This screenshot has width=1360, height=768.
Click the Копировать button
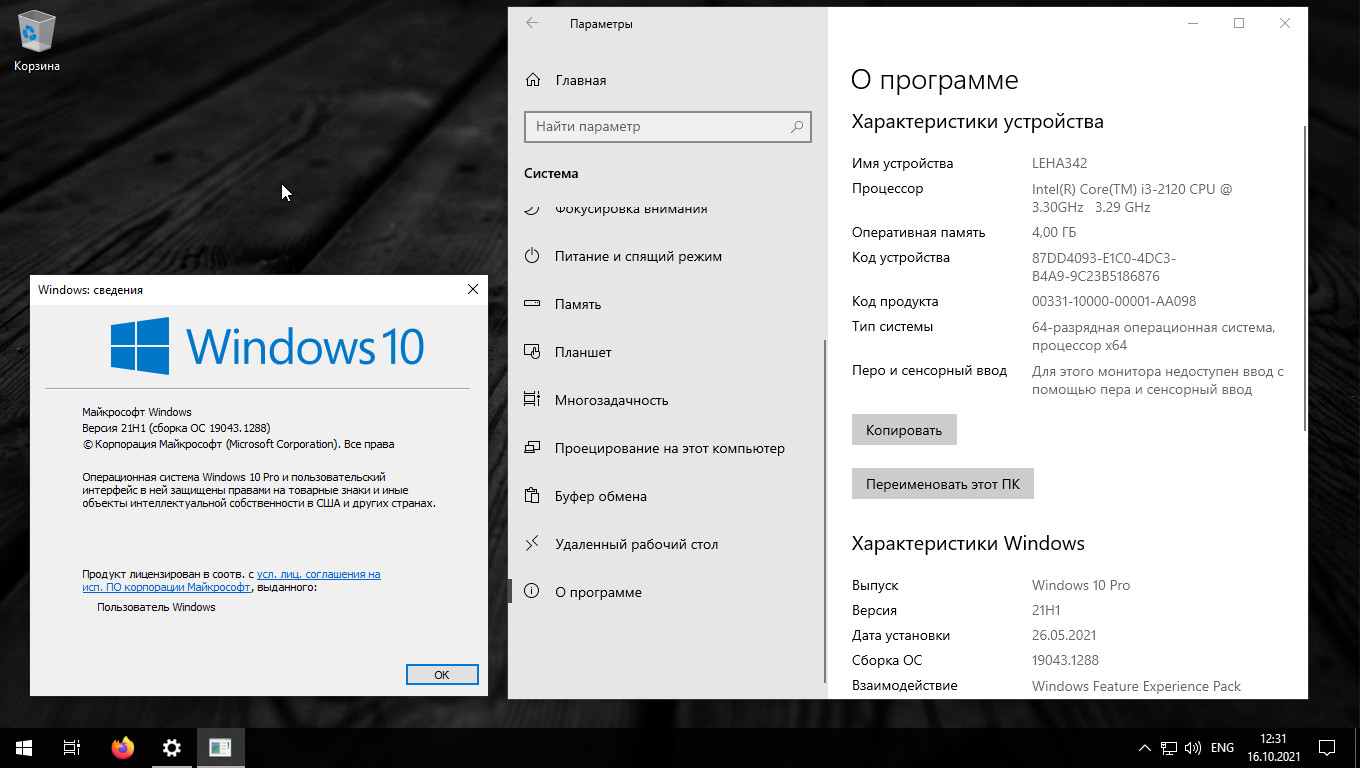(904, 430)
